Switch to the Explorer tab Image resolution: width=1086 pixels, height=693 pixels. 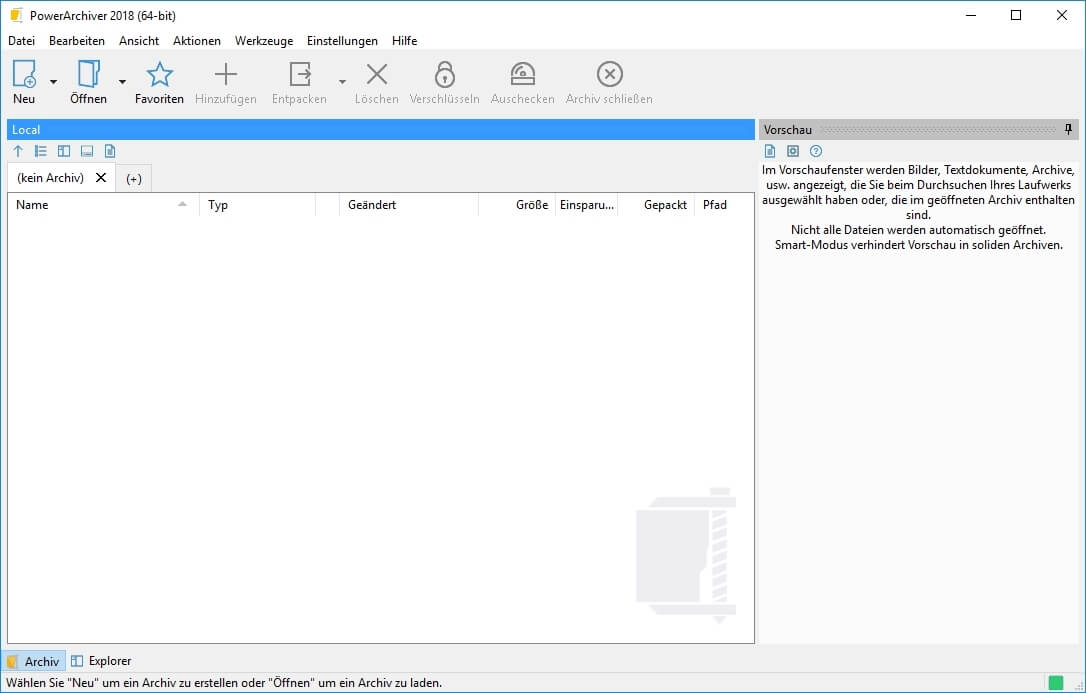(x=101, y=661)
